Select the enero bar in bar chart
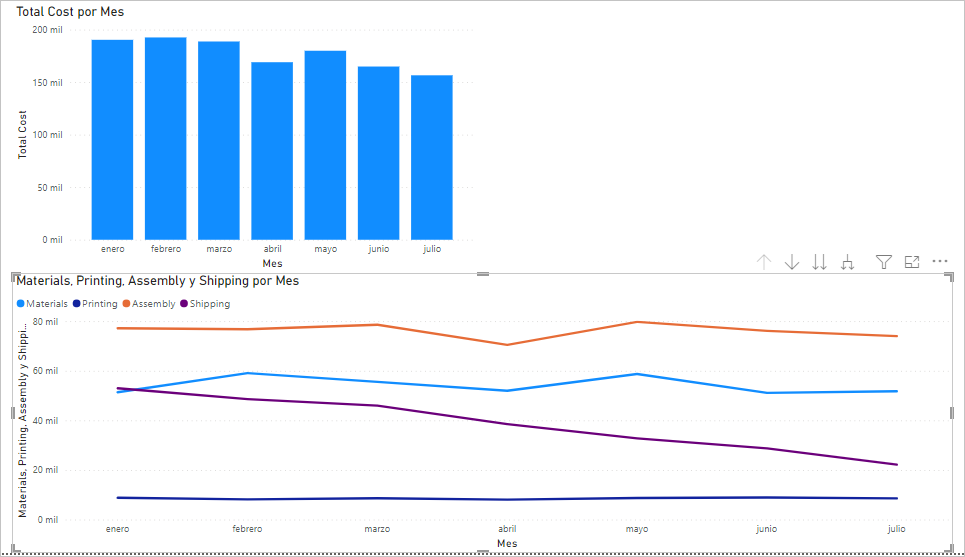Screen dimensions: 965x557 pos(113,140)
